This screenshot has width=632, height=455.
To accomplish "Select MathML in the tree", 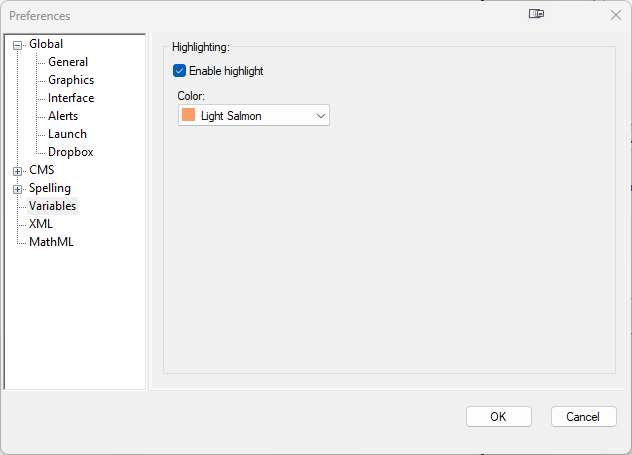I will tap(51, 242).
